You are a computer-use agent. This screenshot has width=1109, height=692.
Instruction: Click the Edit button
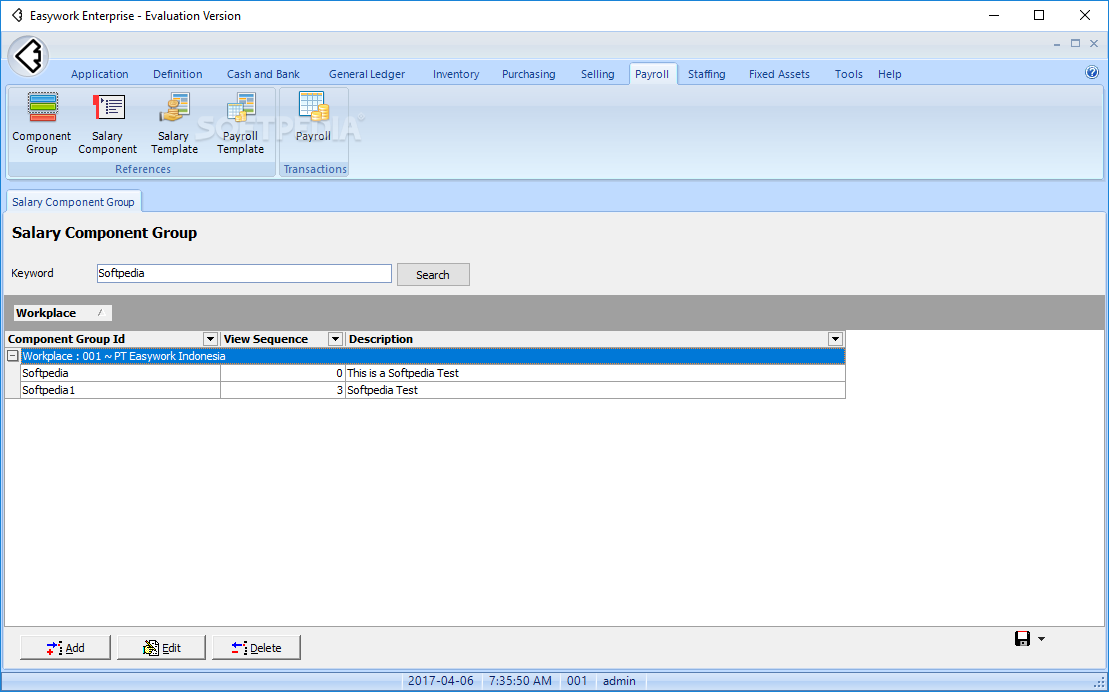[x=161, y=647]
